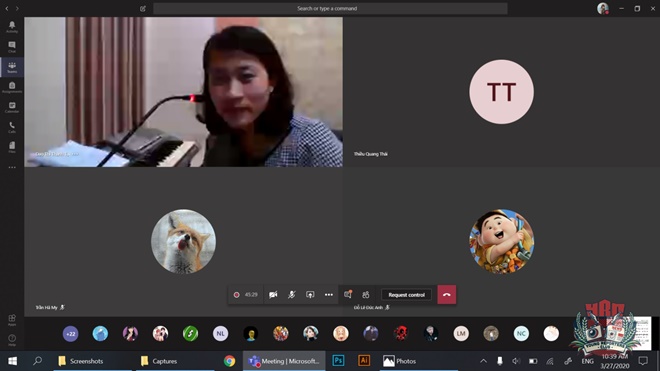Click the Request control button
Screen dimensions: 660x371
point(406,295)
